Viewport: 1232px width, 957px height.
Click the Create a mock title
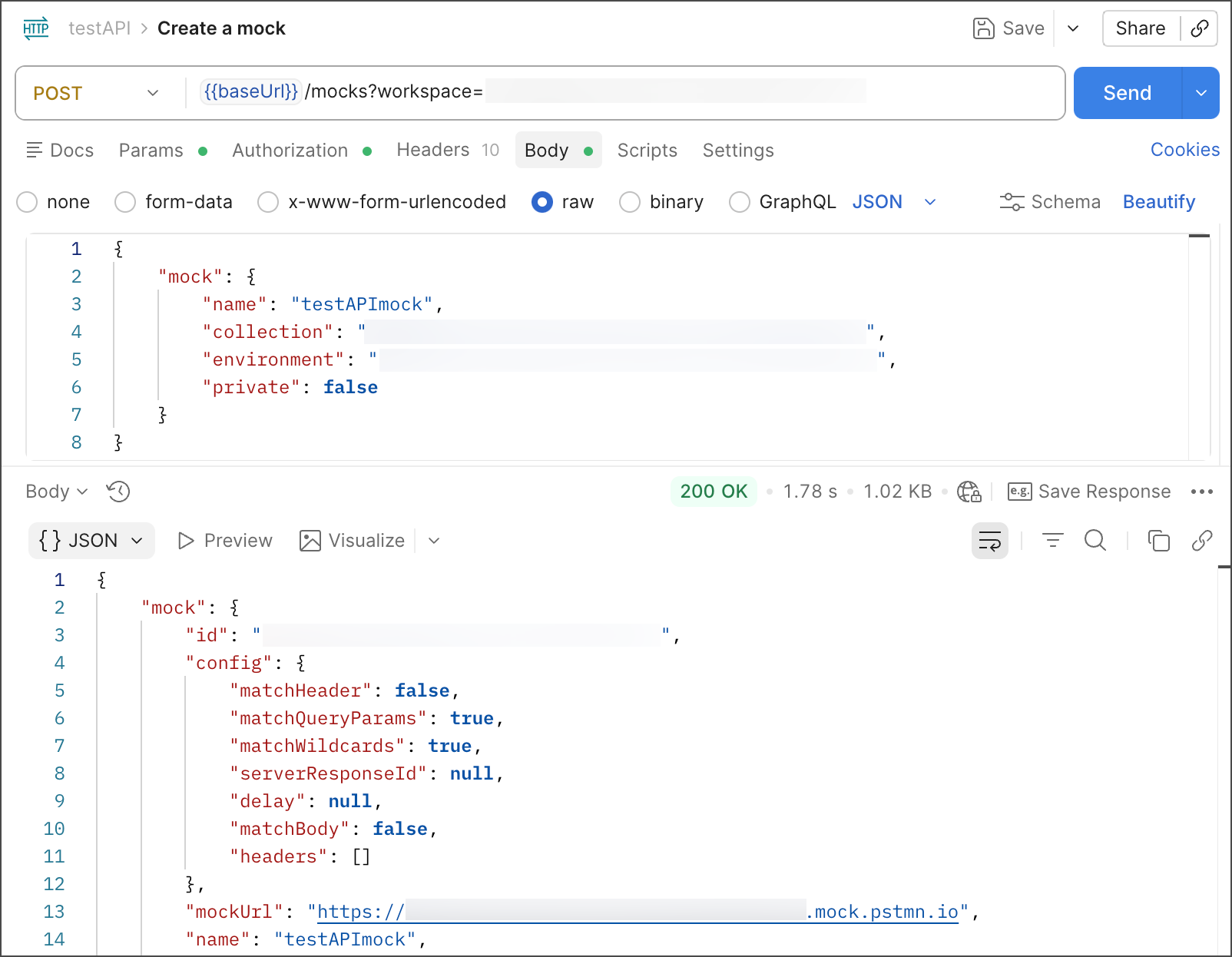click(221, 28)
